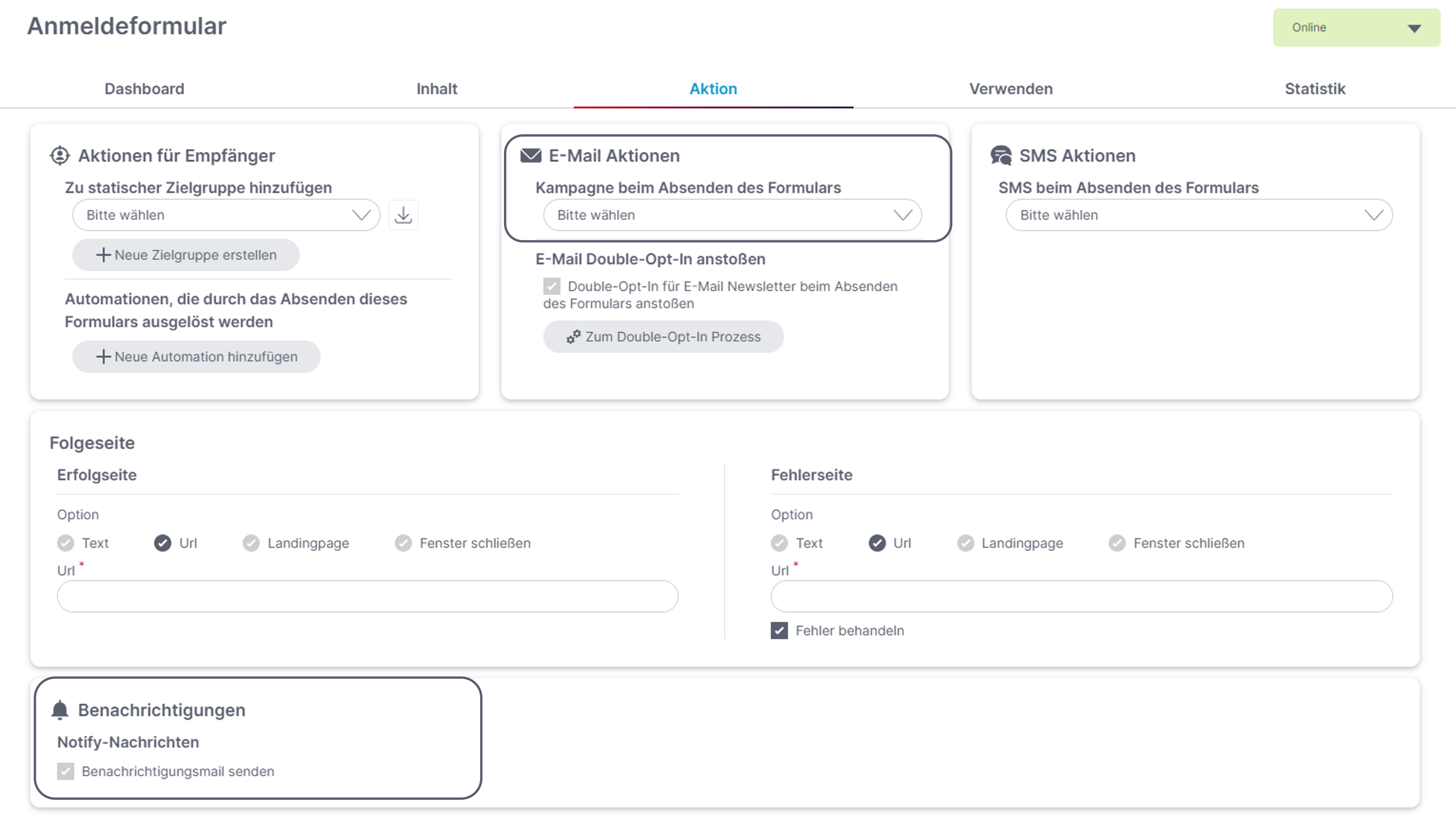Image resolution: width=1456 pixels, height=816 pixels.
Task: Select Landingpage option under Fehlerseite
Action: point(965,543)
